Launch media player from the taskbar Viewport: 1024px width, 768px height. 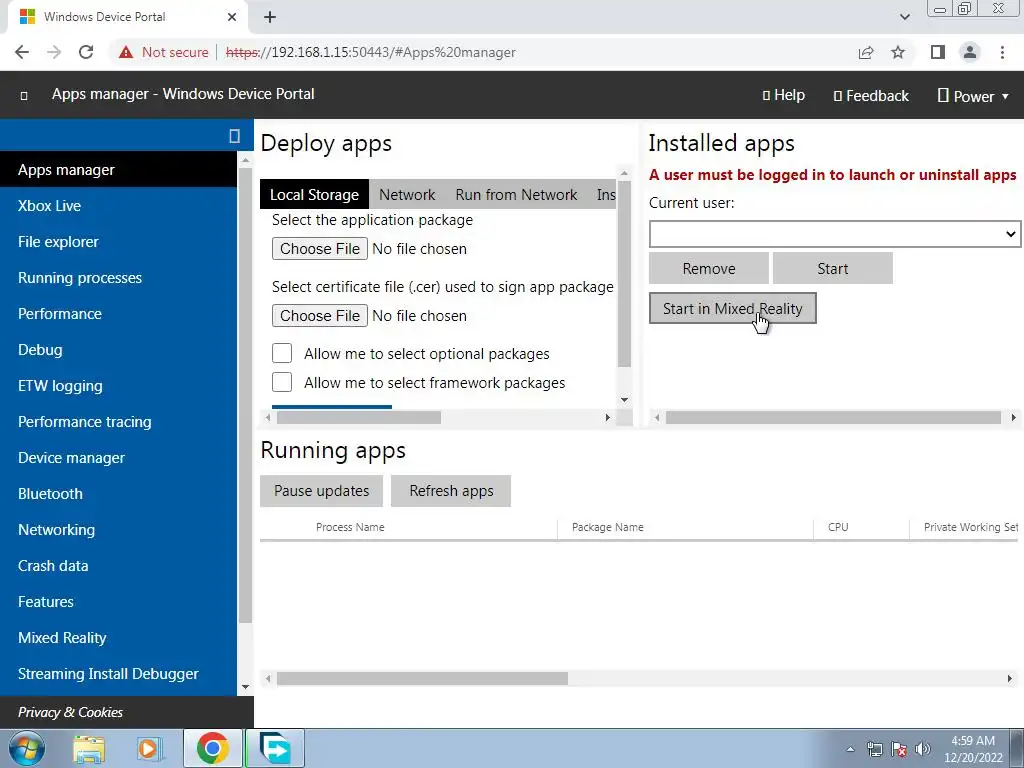click(149, 749)
